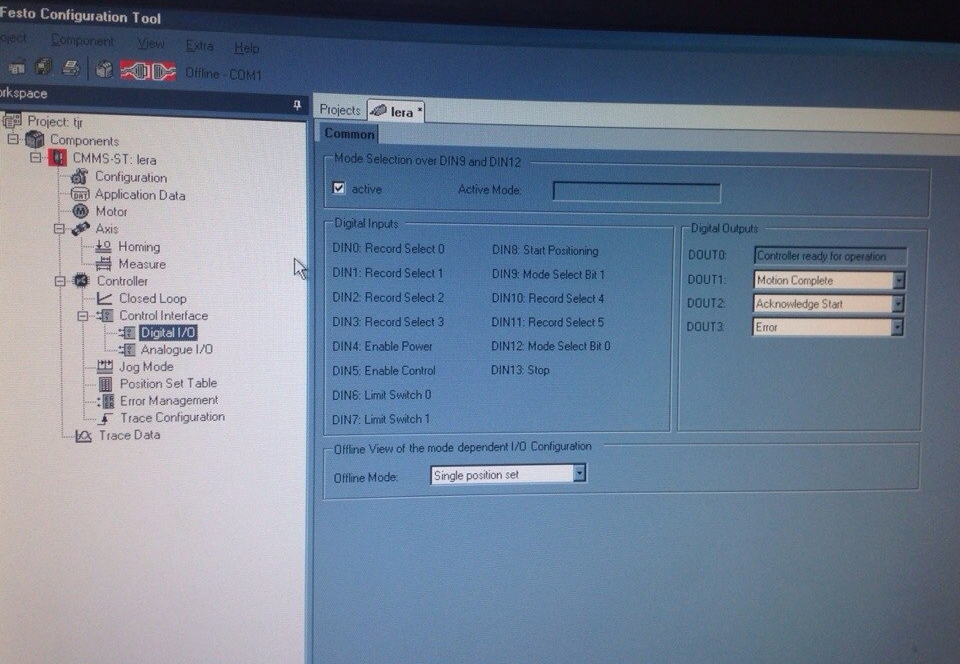Image resolution: width=960 pixels, height=664 pixels.
Task: Open the Component menu
Action: [x=82, y=40]
